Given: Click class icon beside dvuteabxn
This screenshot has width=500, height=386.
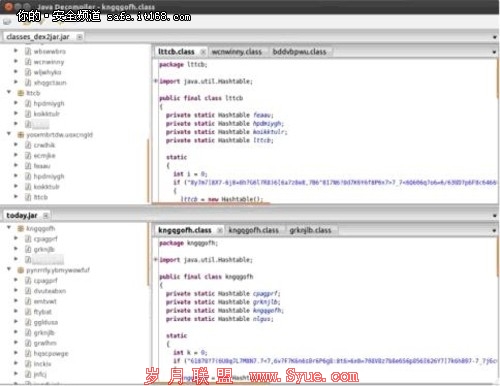Looking at the screenshot, I should (28, 291).
